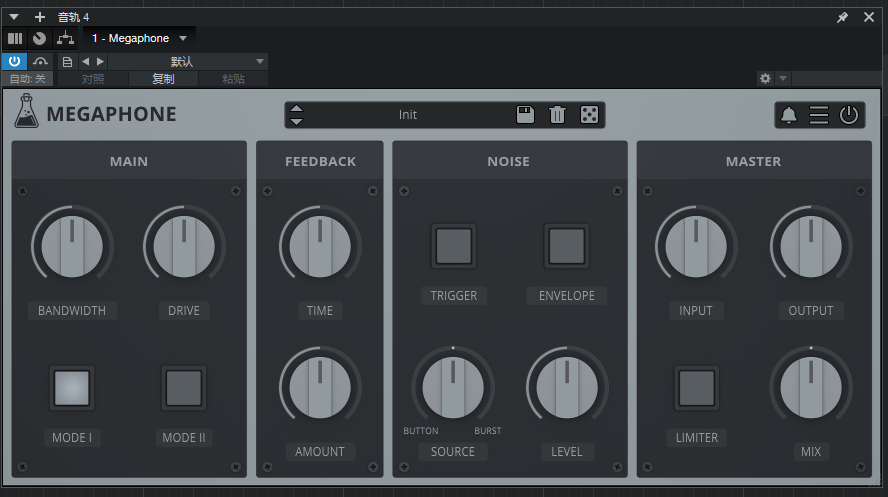Click the Megaphone flask logo icon
This screenshot has height=497, width=888.
[26, 111]
